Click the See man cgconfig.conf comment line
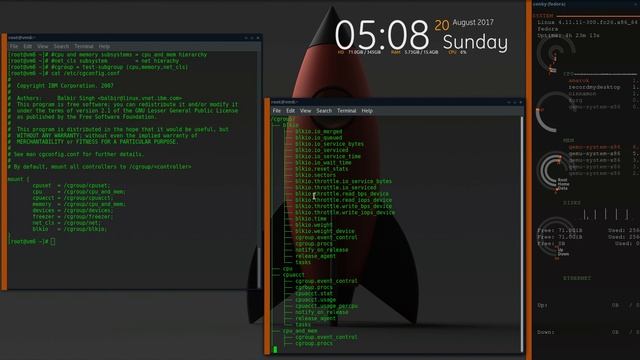Image resolution: width=640 pixels, height=360 pixels. (x=76, y=154)
